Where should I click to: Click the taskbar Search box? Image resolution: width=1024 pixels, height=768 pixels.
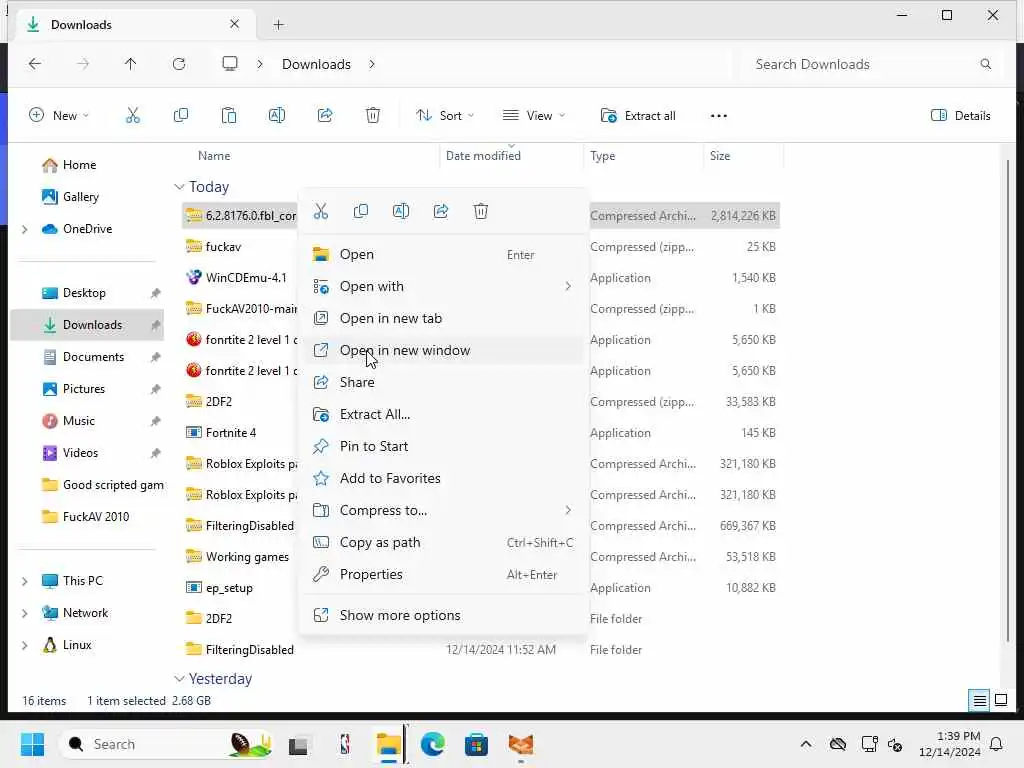tap(167, 744)
